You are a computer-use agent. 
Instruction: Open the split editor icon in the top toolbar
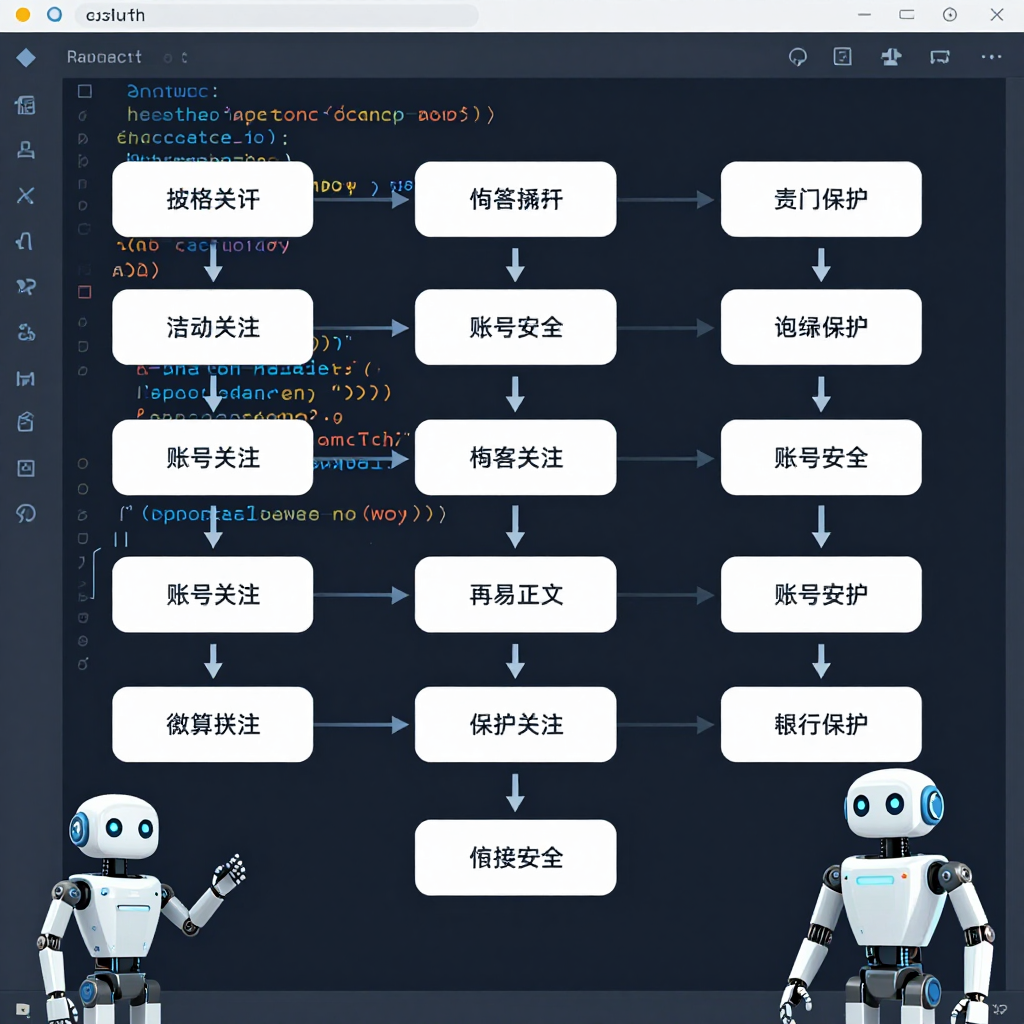(x=842, y=57)
